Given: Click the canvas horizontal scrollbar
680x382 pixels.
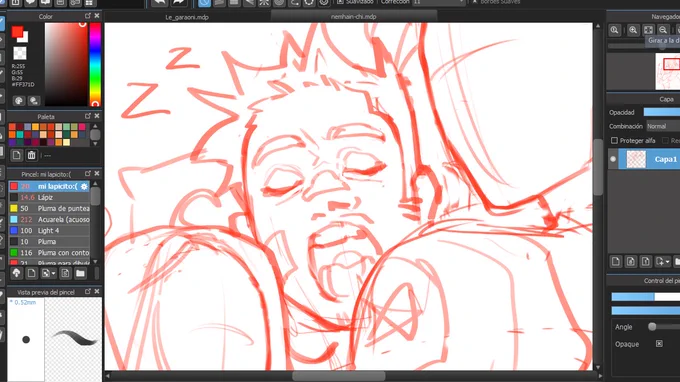Looking at the screenshot, I should coord(339,376).
